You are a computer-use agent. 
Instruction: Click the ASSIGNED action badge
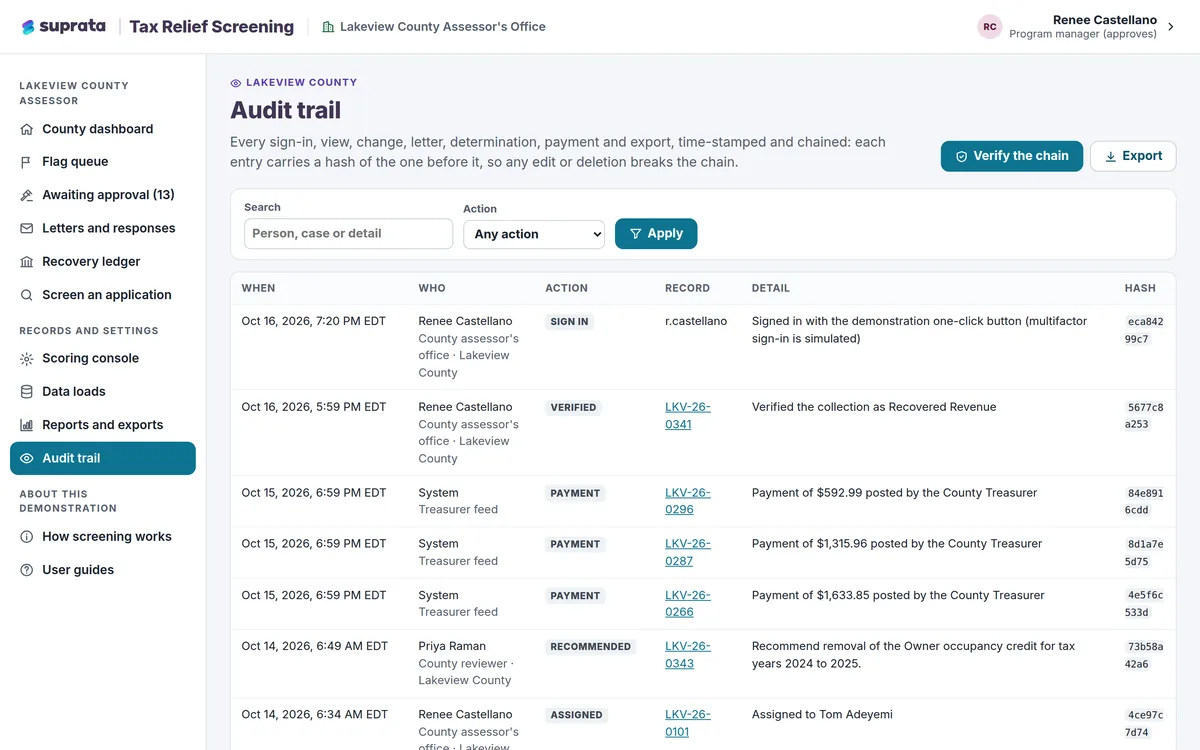coord(577,715)
